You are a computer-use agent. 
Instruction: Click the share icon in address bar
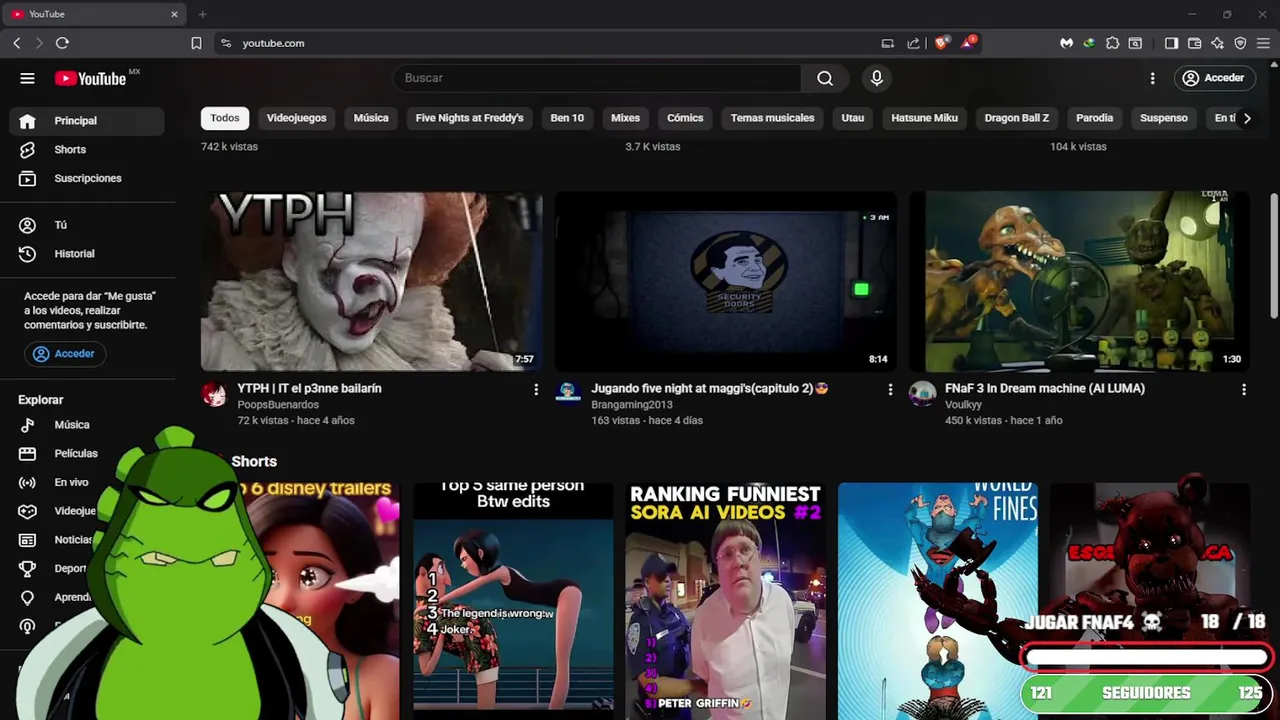coord(913,43)
